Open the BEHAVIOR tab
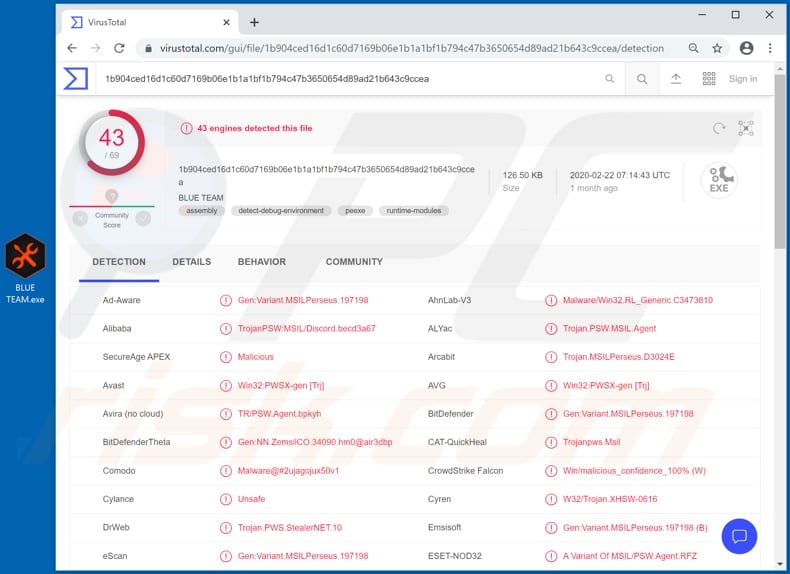Screen dimensions: 790x574 (261, 262)
